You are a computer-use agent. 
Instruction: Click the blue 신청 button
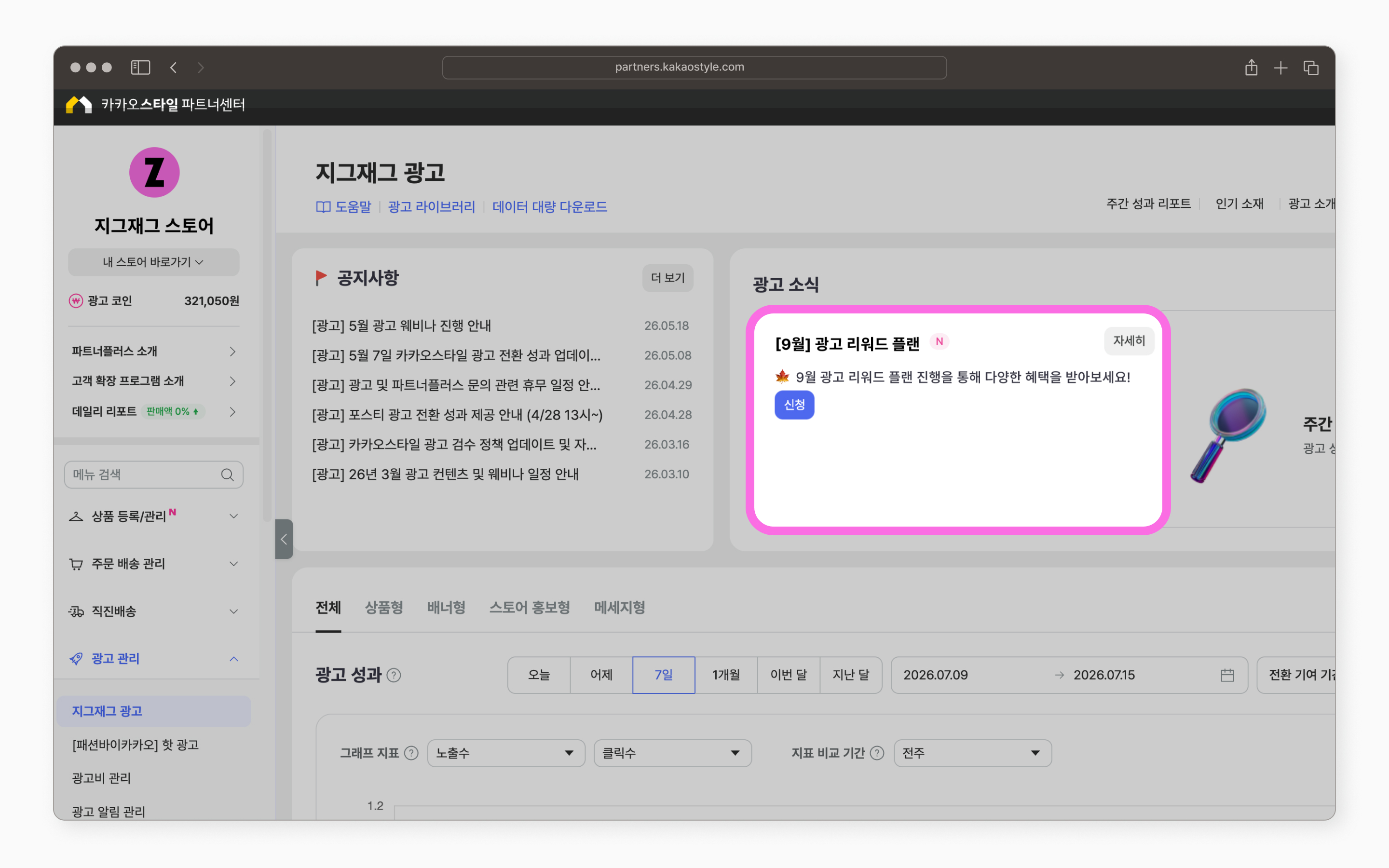(x=794, y=405)
